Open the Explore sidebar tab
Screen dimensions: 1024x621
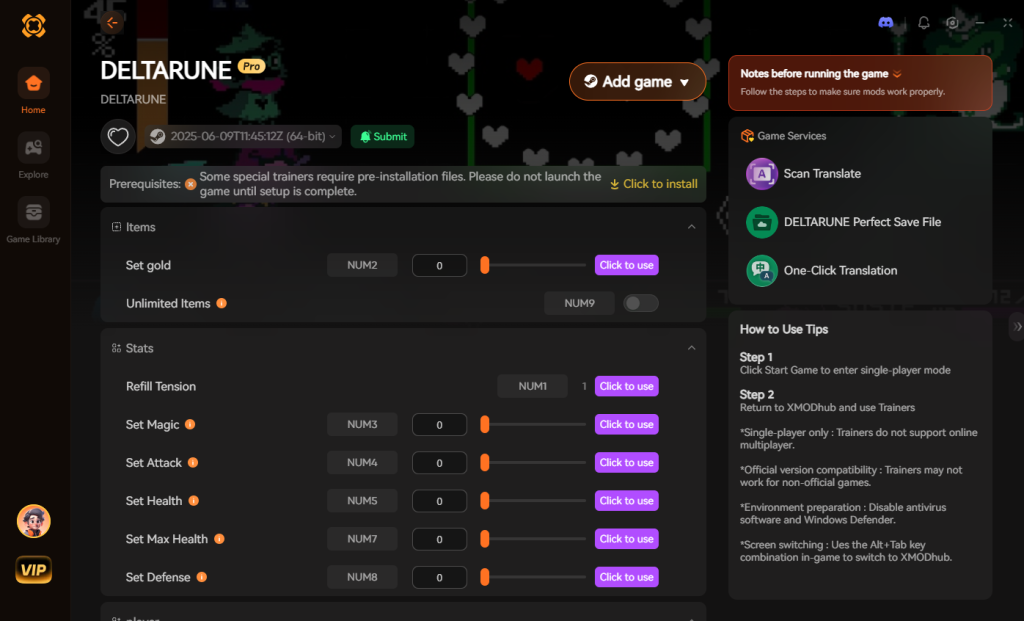point(33,156)
